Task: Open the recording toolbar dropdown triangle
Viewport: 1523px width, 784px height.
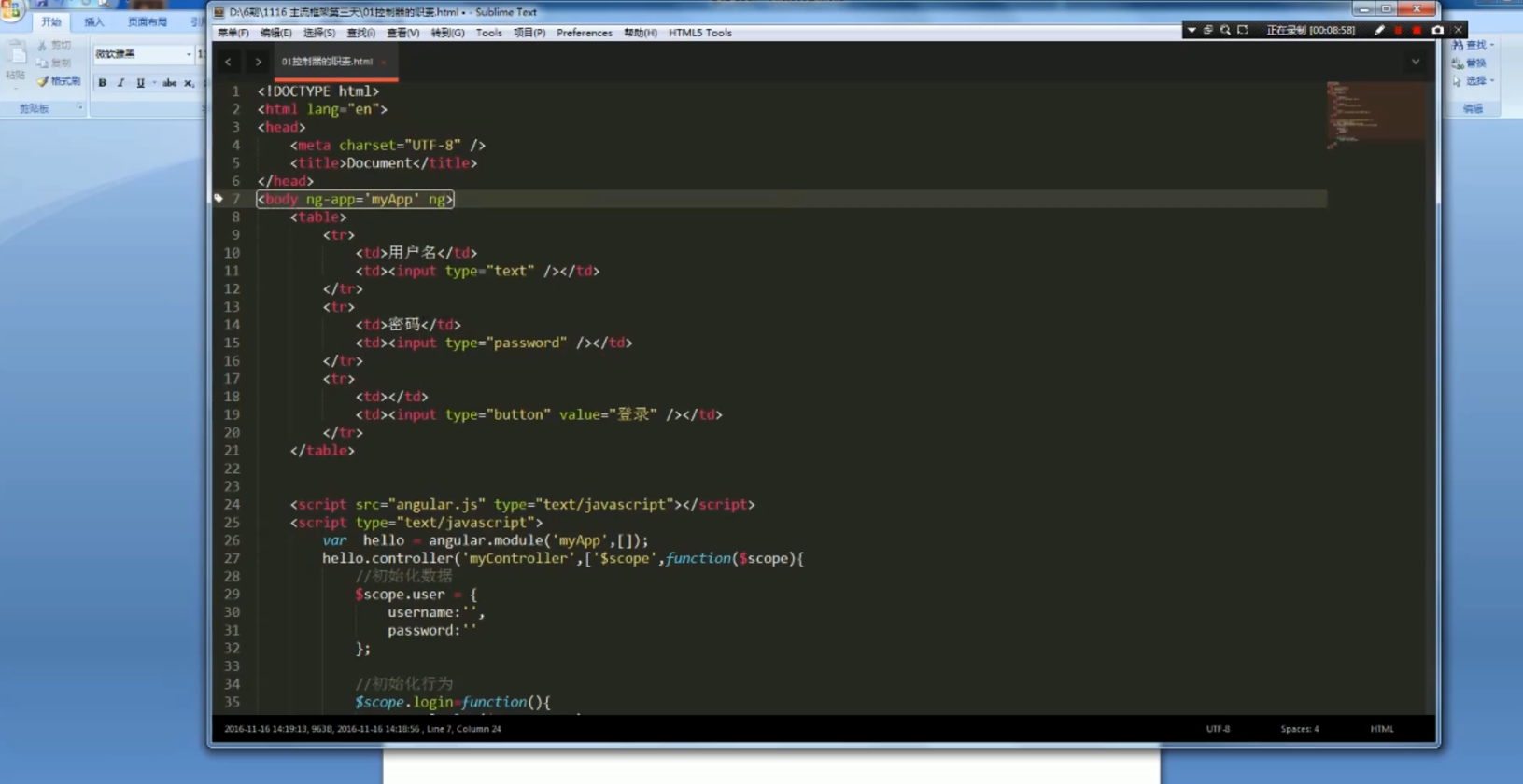Action: click(x=1192, y=30)
